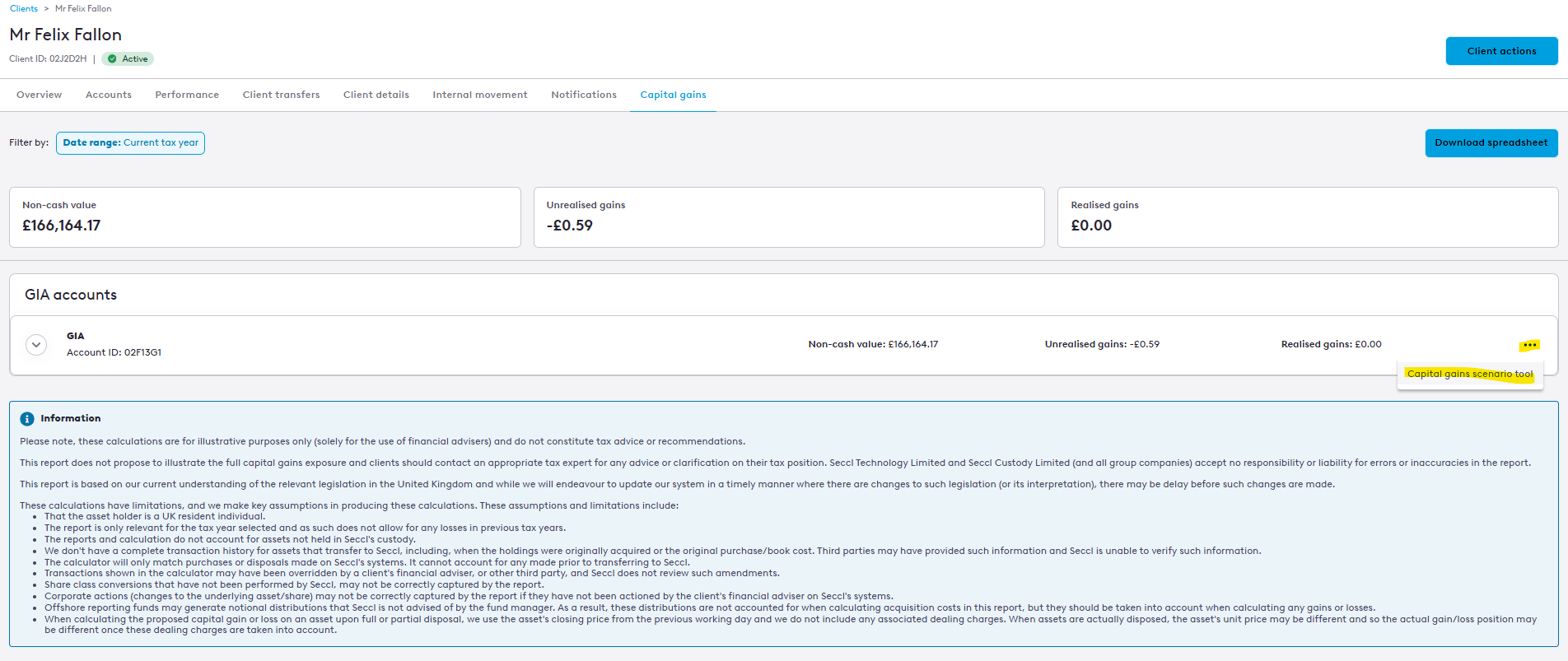Click the green Active status badge
The image size is (1568, 661).
point(128,59)
